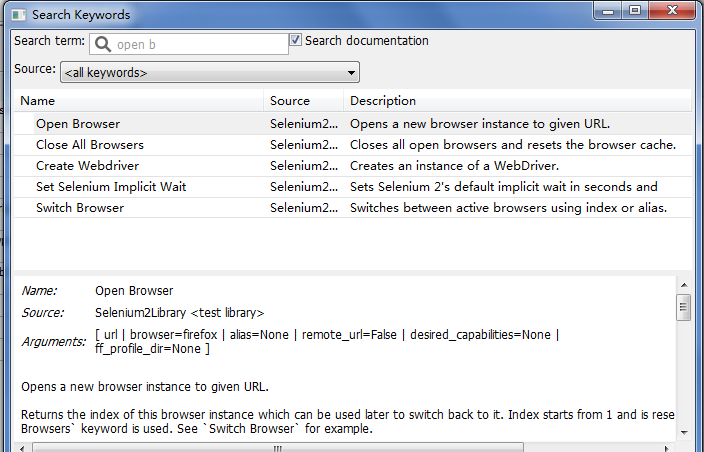The image size is (704, 452).
Task: Click the Source dropdown arrow
Action: 351,73
